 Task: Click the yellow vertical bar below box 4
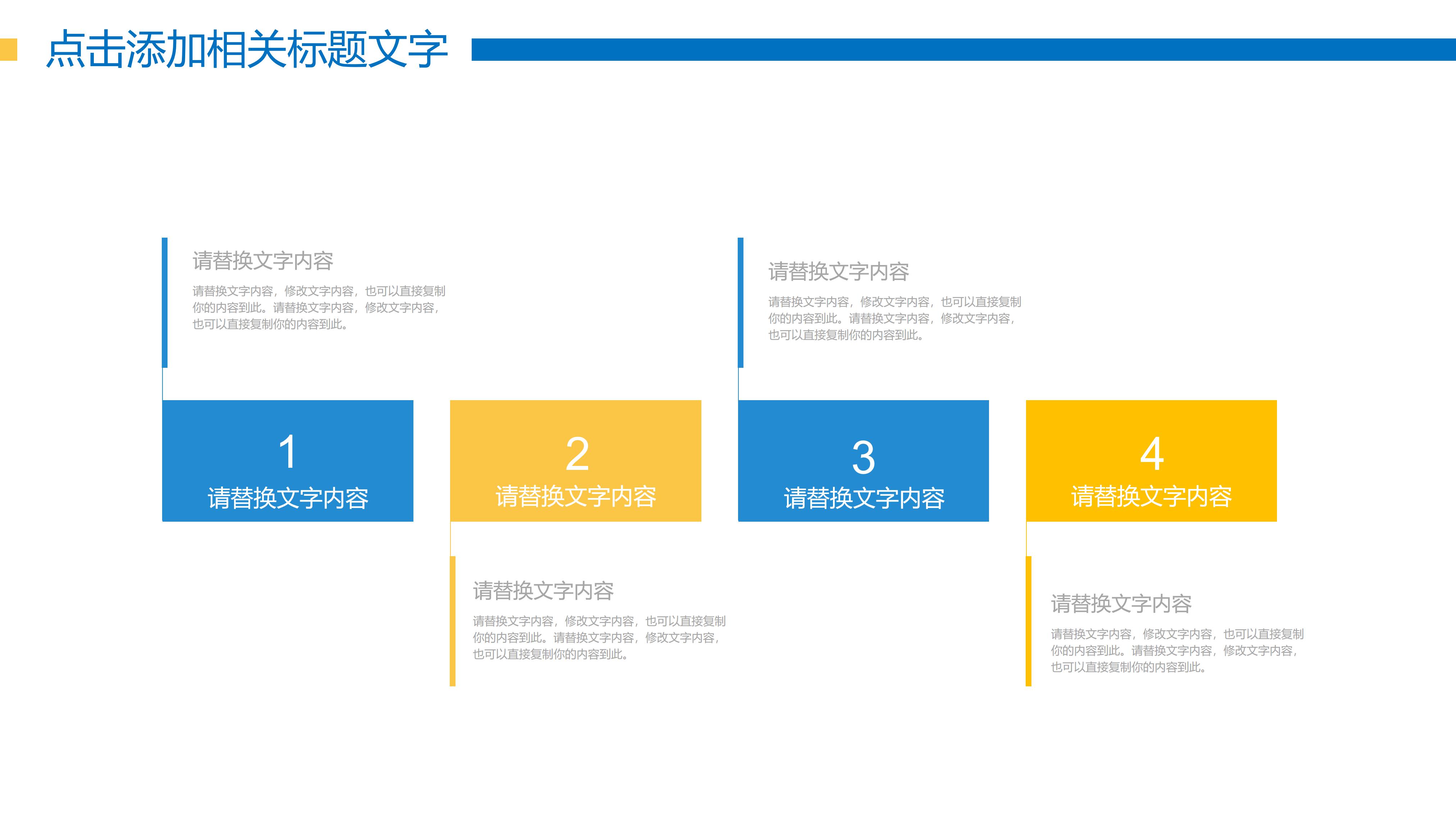[1029, 621]
